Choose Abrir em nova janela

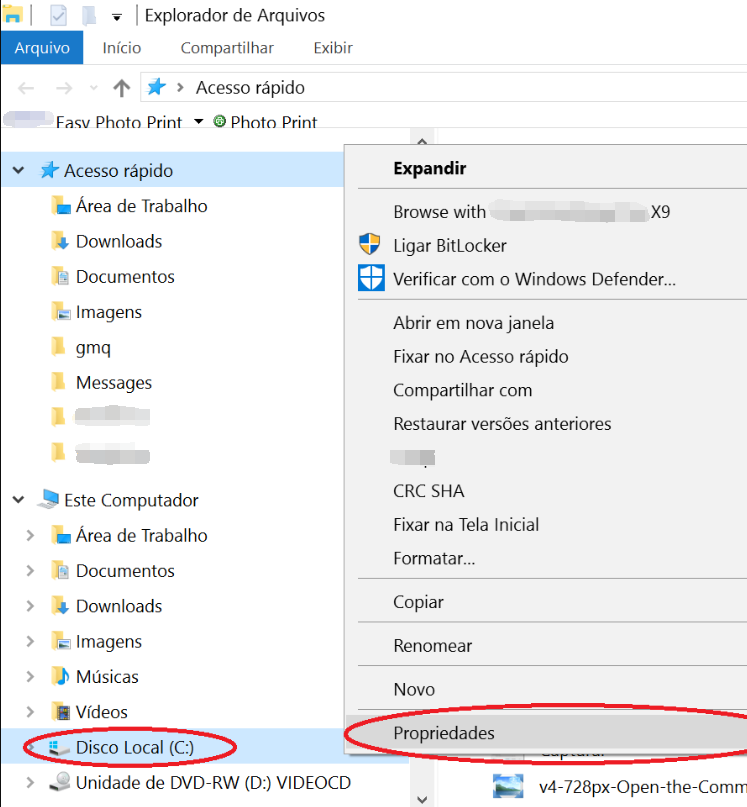coord(474,323)
